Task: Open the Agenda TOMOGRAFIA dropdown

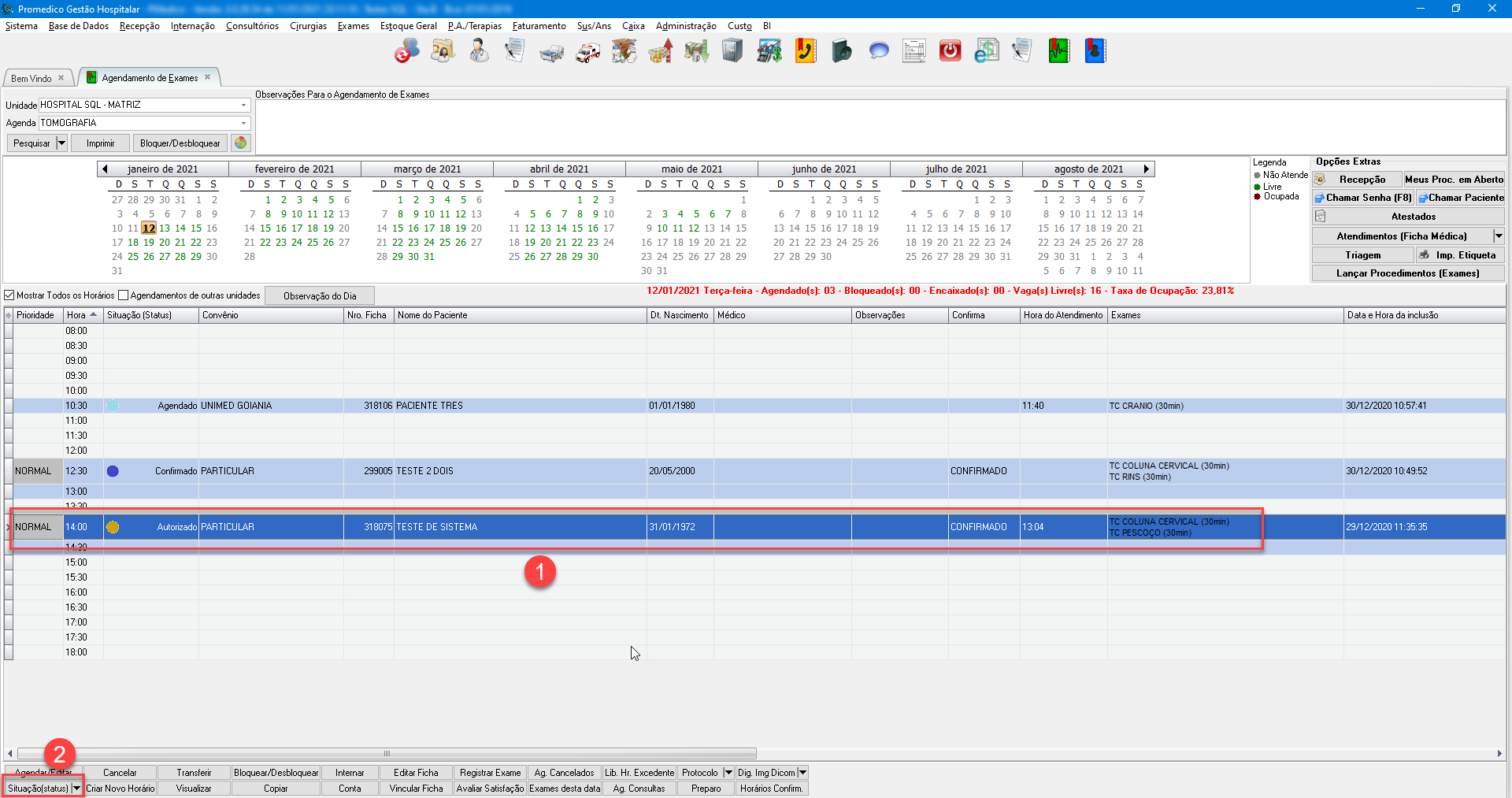Action: point(243,123)
